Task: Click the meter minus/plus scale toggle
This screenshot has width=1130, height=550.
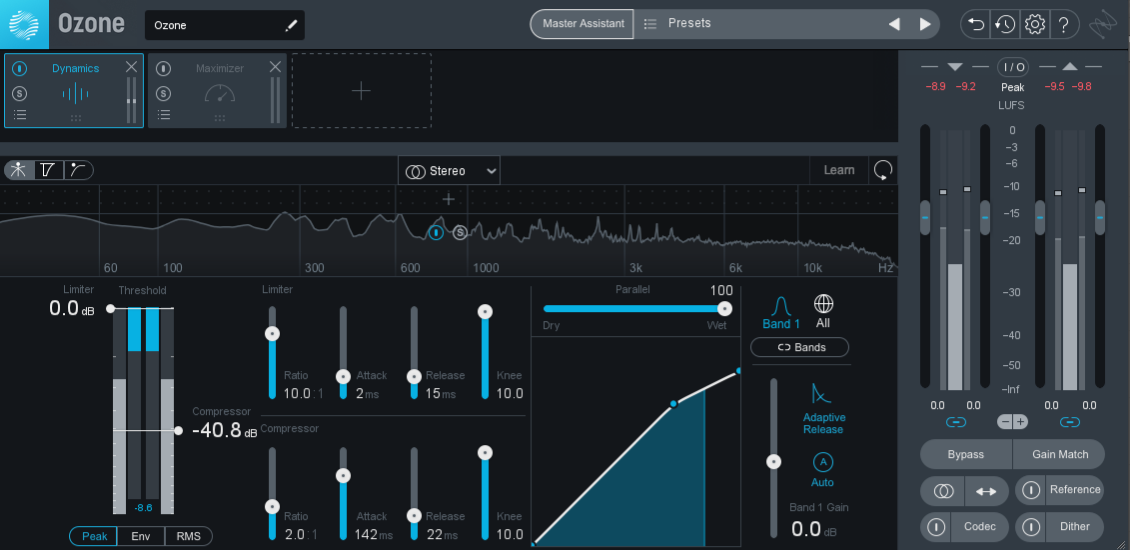Action: (1013, 422)
